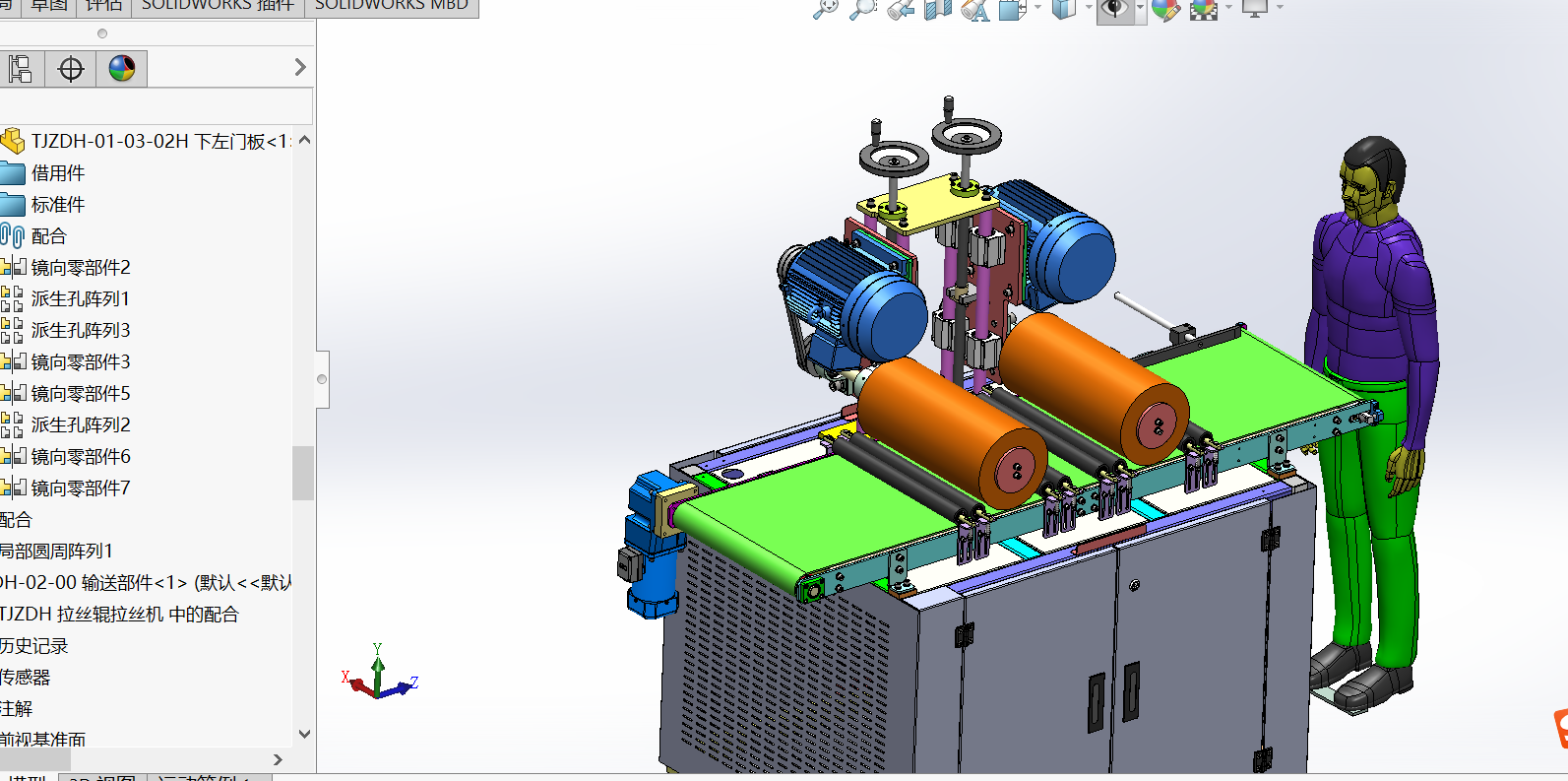Click the side panel collapse handle

coord(322,379)
